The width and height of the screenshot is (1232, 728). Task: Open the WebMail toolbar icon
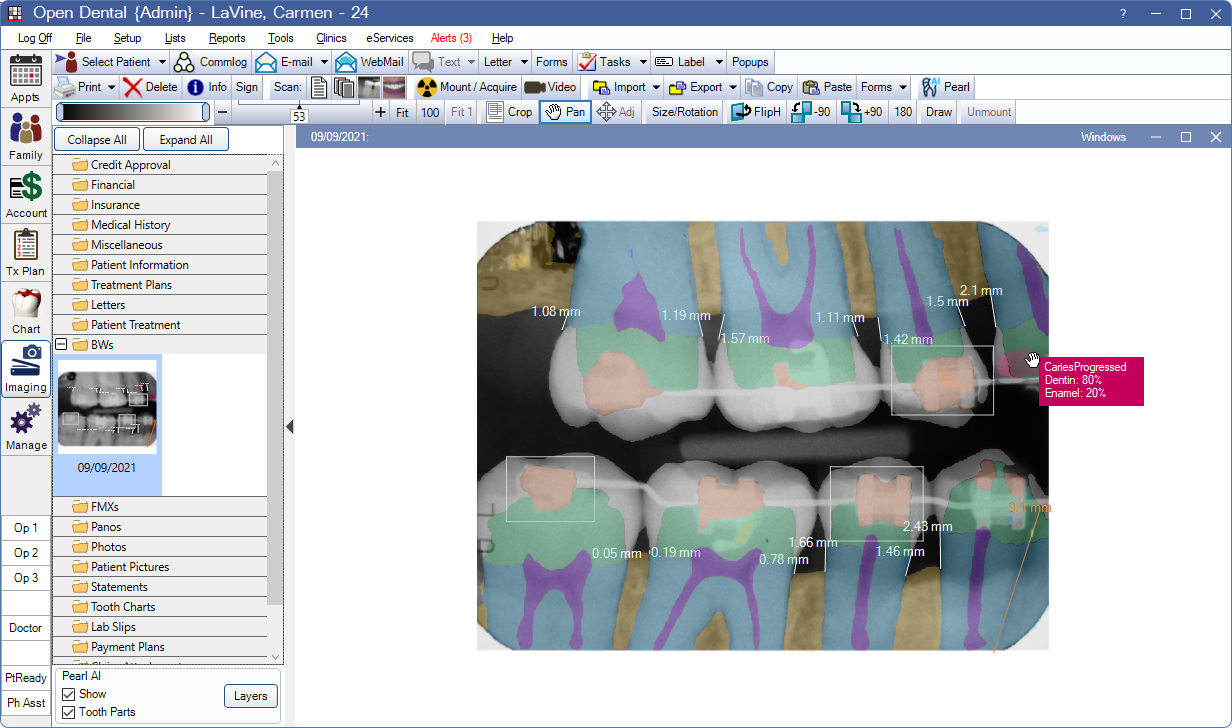[346, 62]
